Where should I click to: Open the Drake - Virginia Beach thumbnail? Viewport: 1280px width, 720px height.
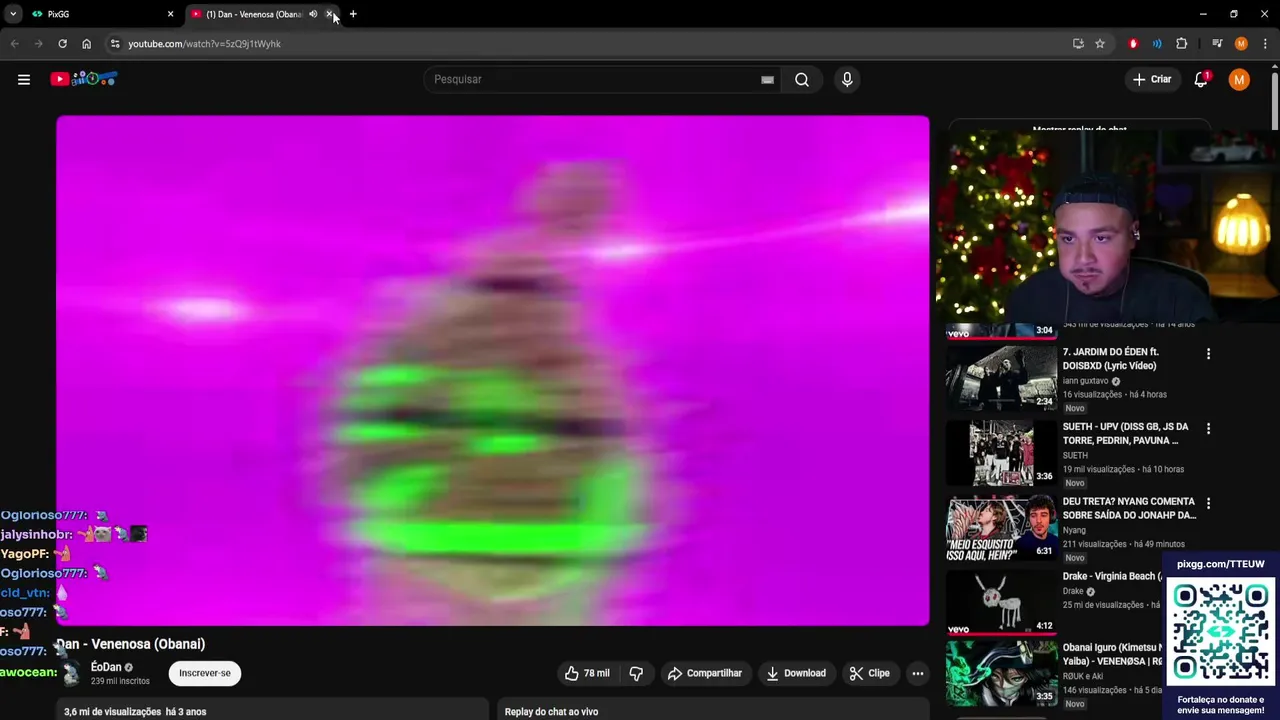pyautogui.click(x=1001, y=602)
